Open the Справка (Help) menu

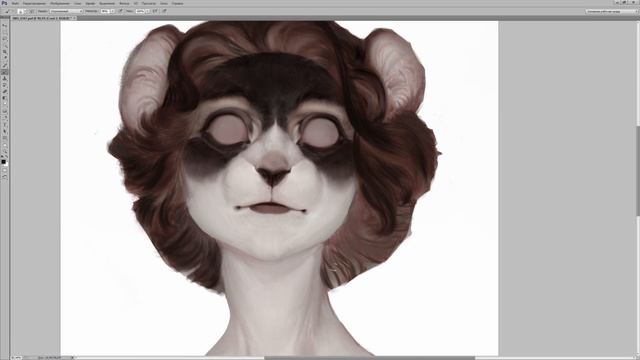[x=177, y=3]
